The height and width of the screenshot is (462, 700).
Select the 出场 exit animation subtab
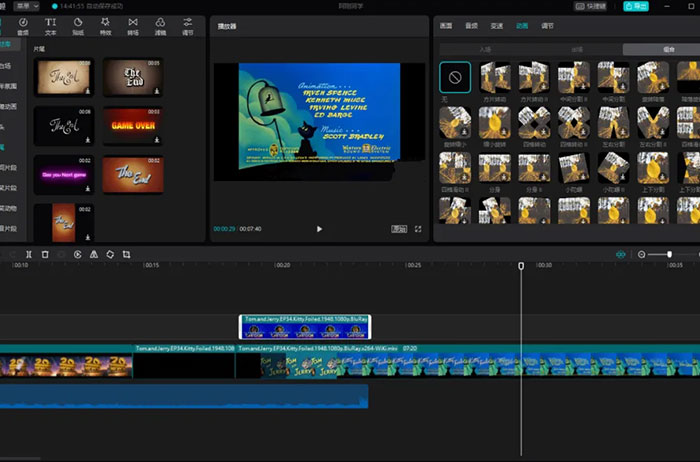577,50
